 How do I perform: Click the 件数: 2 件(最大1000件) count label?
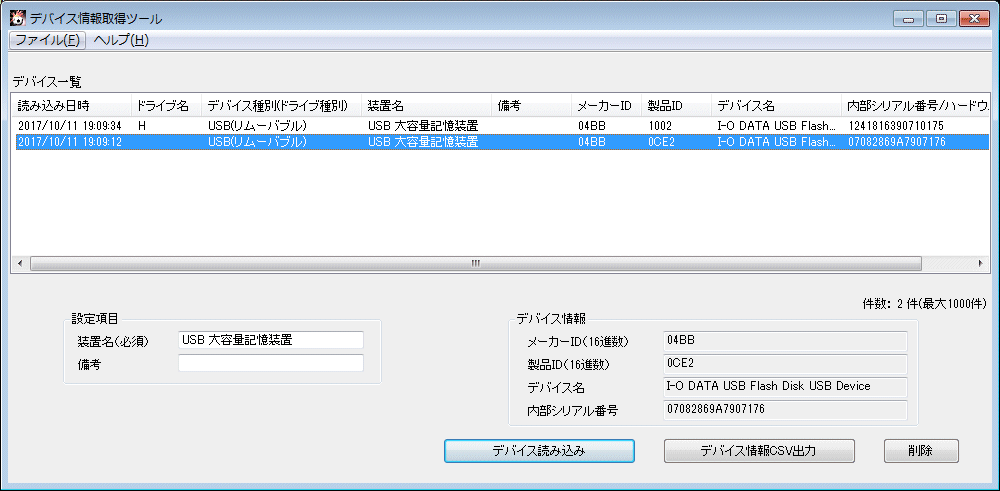925,304
